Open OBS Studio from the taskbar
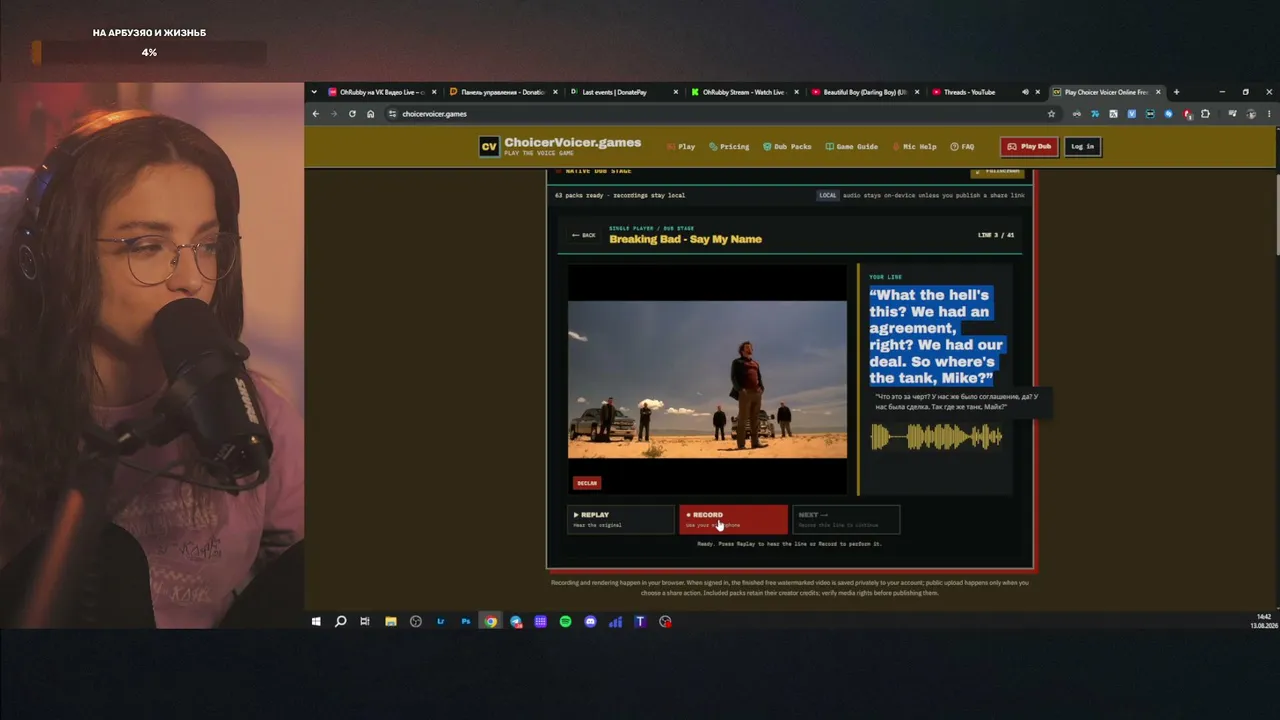 pos(416,622)
